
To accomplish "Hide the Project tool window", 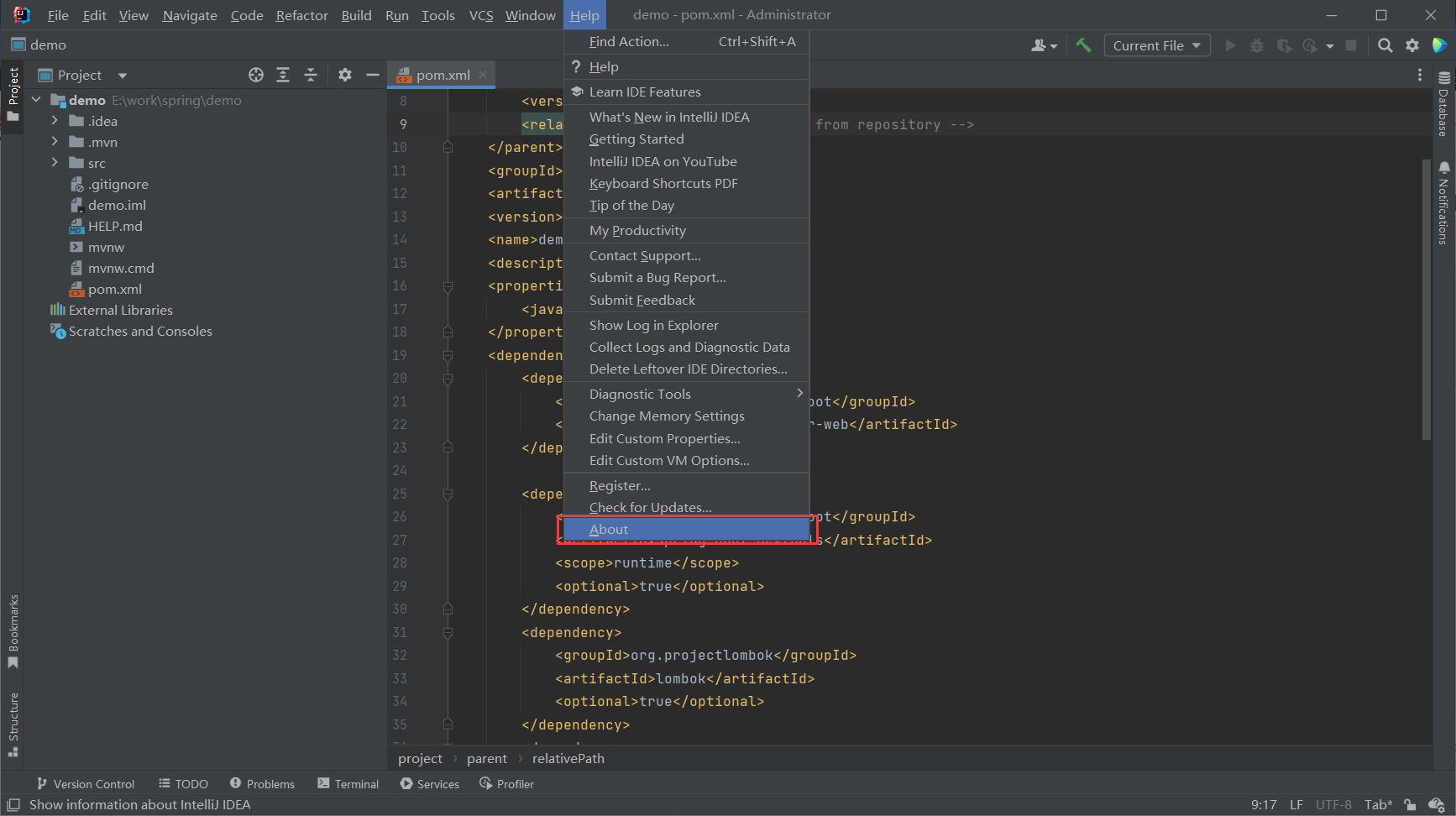I will [x=373, y=76].
